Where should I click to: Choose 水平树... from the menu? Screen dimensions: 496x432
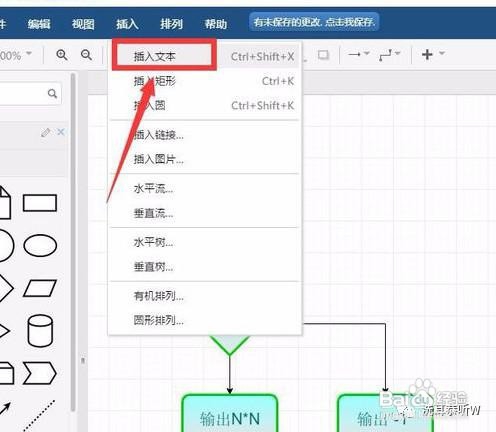(x=205, y=242)
